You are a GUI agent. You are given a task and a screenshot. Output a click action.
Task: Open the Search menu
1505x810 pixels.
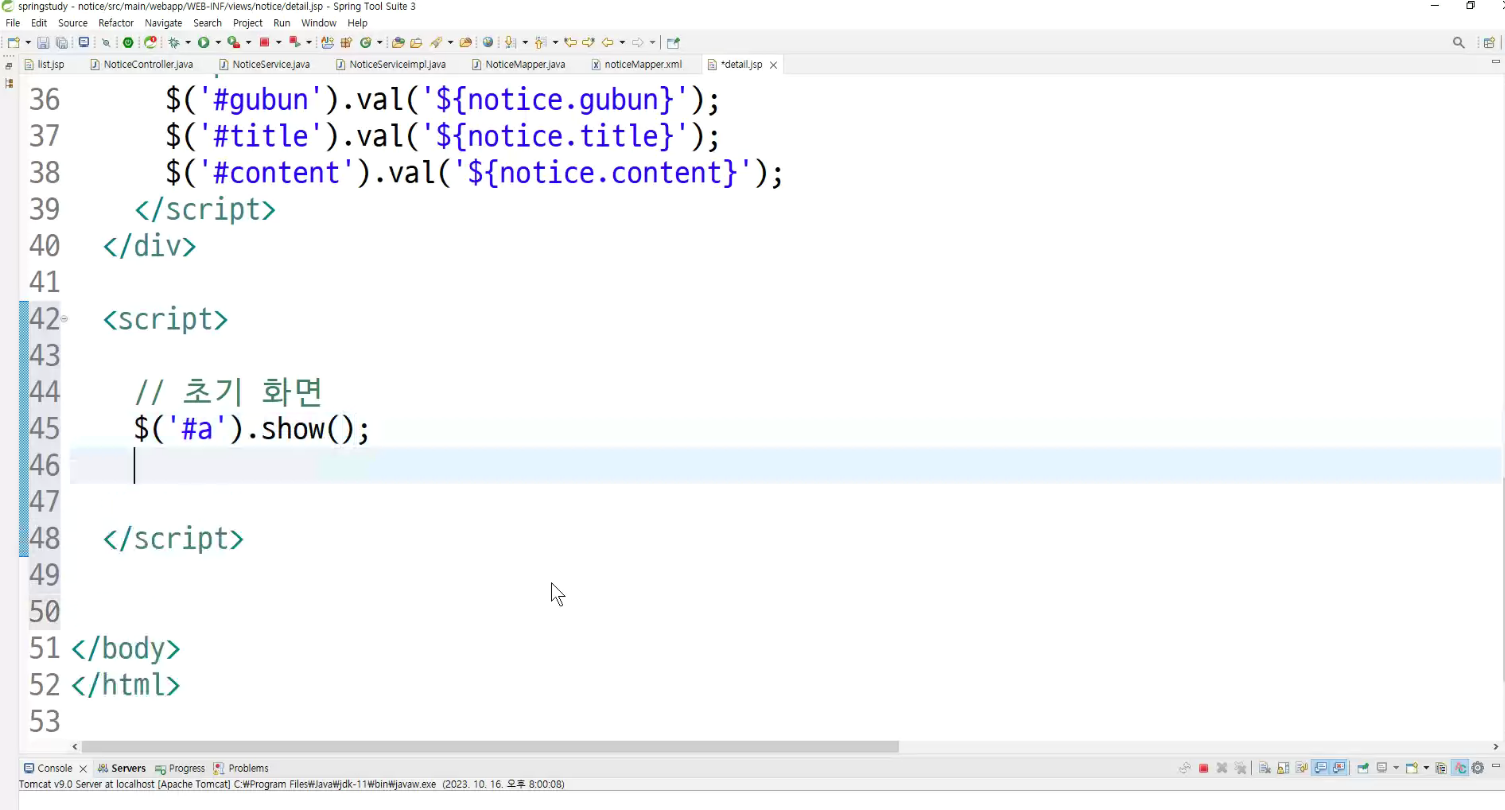click(207, 23)
